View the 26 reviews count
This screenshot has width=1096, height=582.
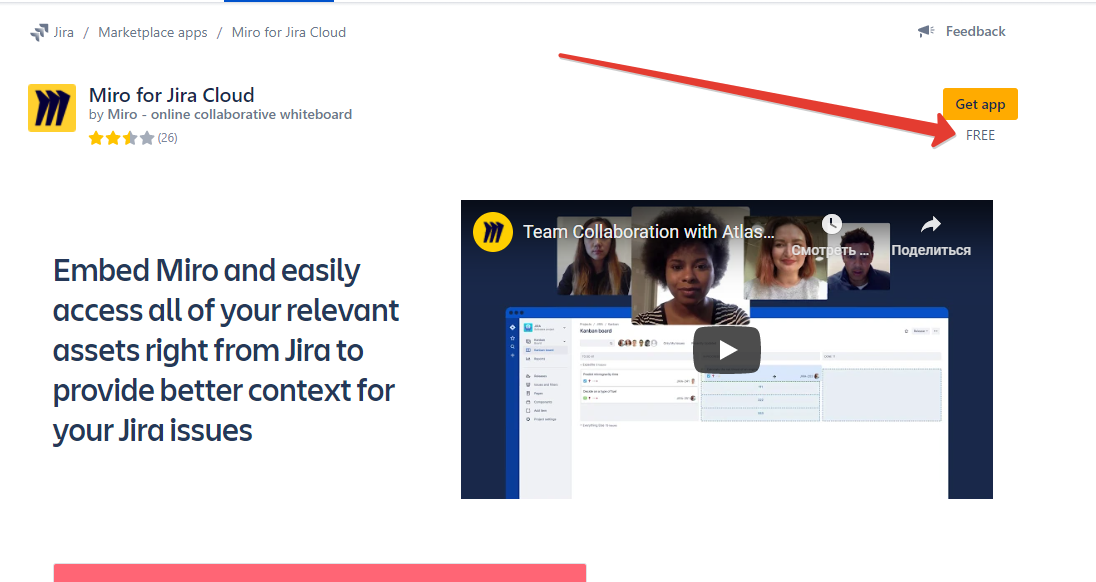point(168,138)
